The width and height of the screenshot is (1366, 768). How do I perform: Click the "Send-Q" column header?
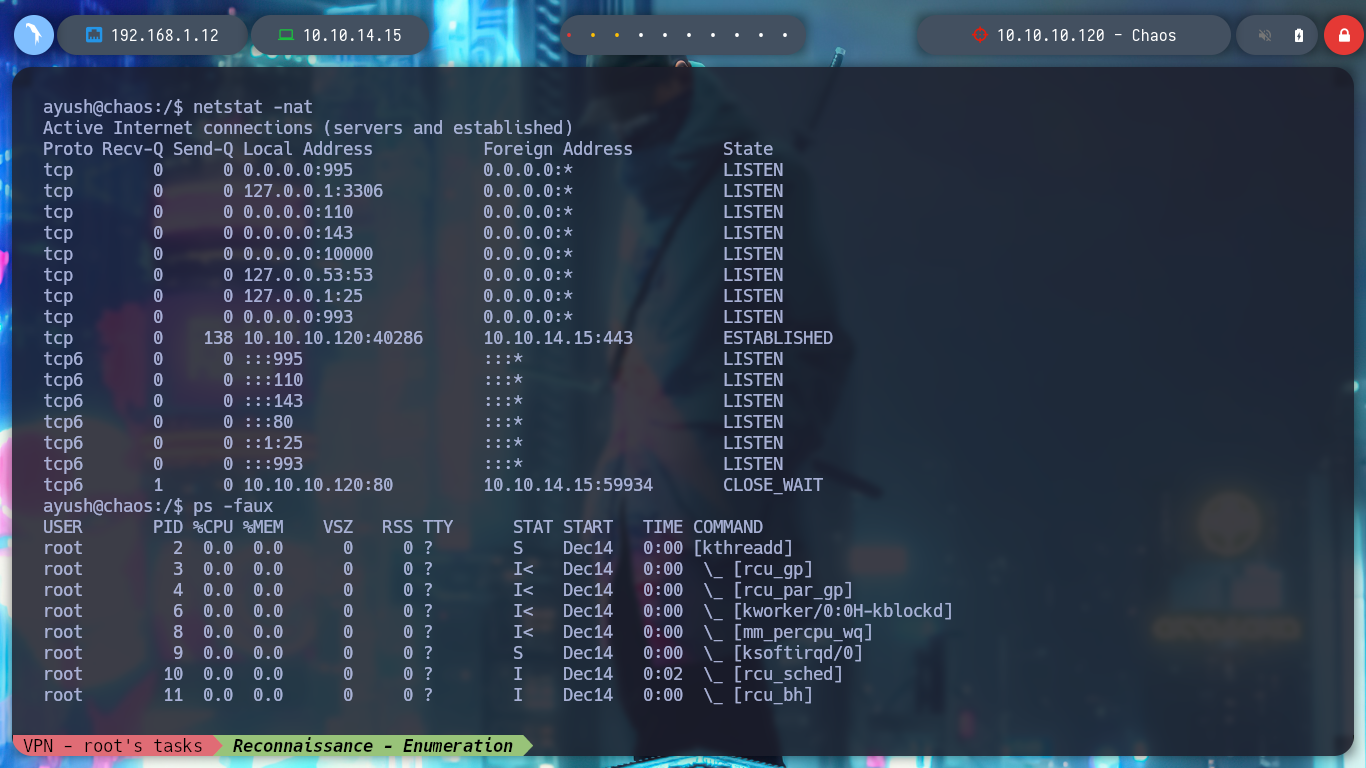(203, 149)
